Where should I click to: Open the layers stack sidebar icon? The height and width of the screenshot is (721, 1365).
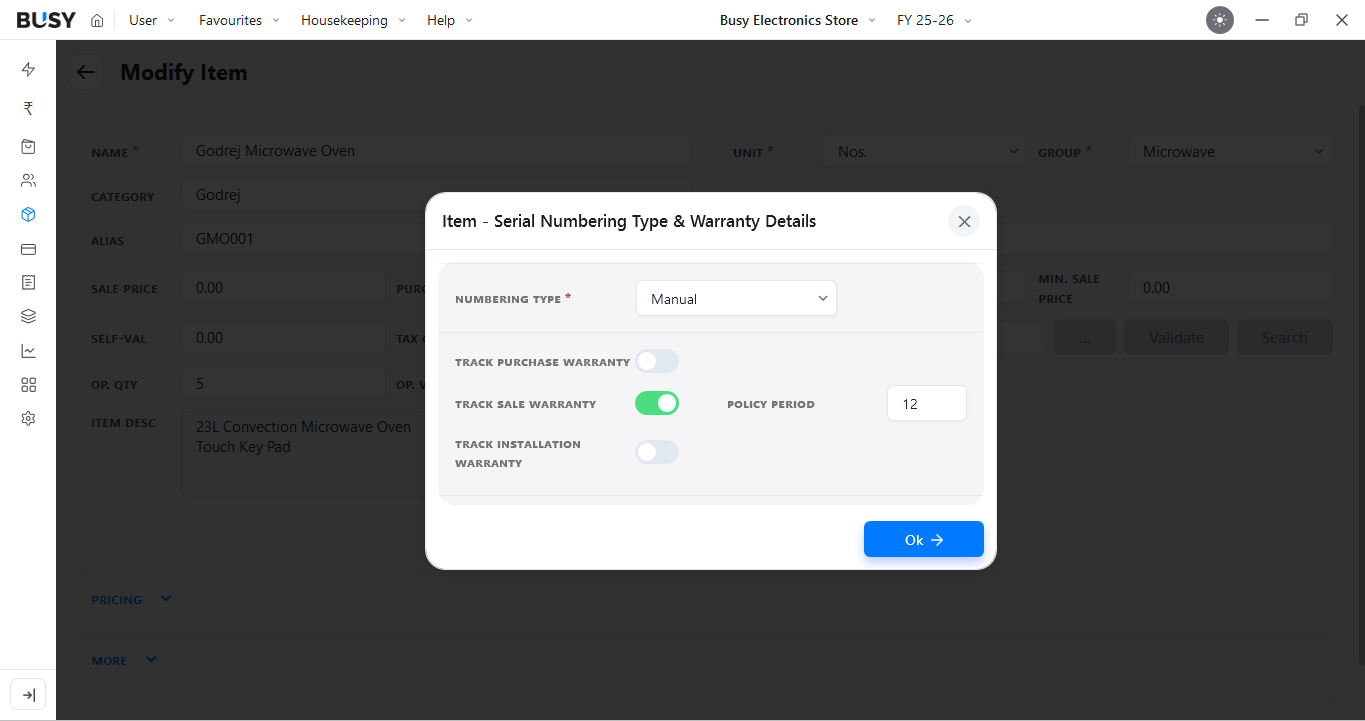28,316
